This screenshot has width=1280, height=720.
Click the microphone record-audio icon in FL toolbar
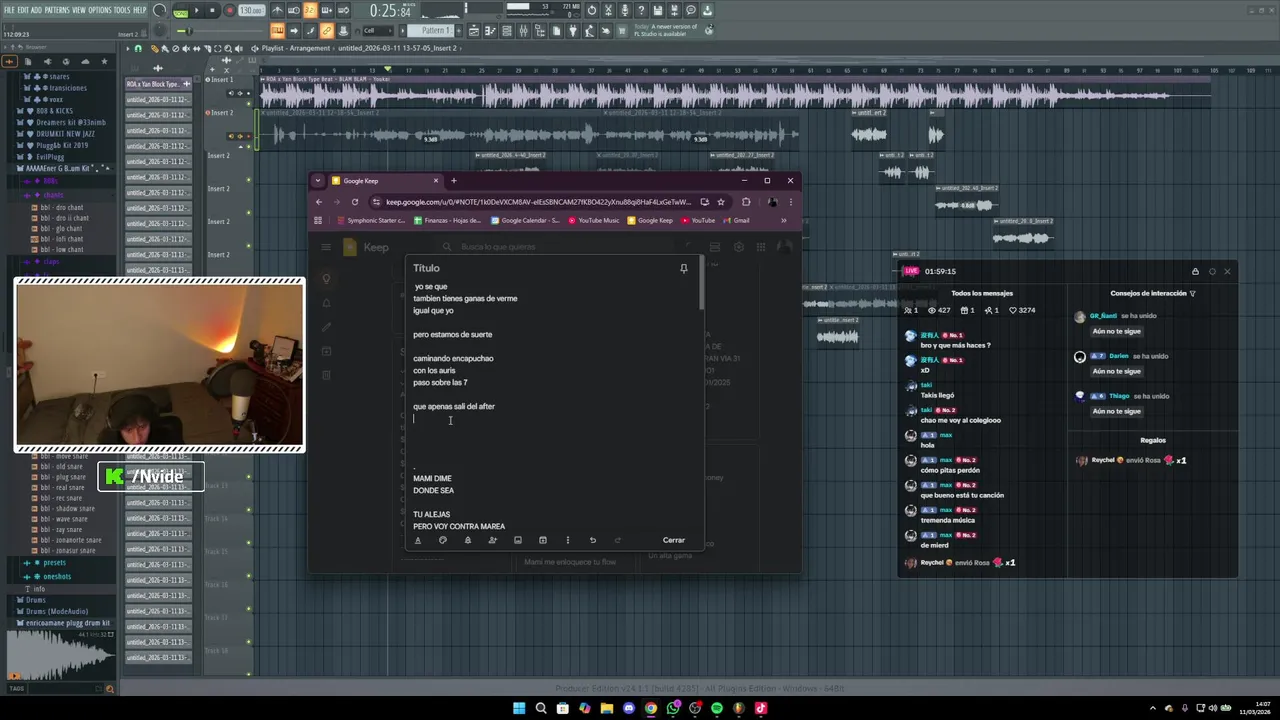coord(625,10)
